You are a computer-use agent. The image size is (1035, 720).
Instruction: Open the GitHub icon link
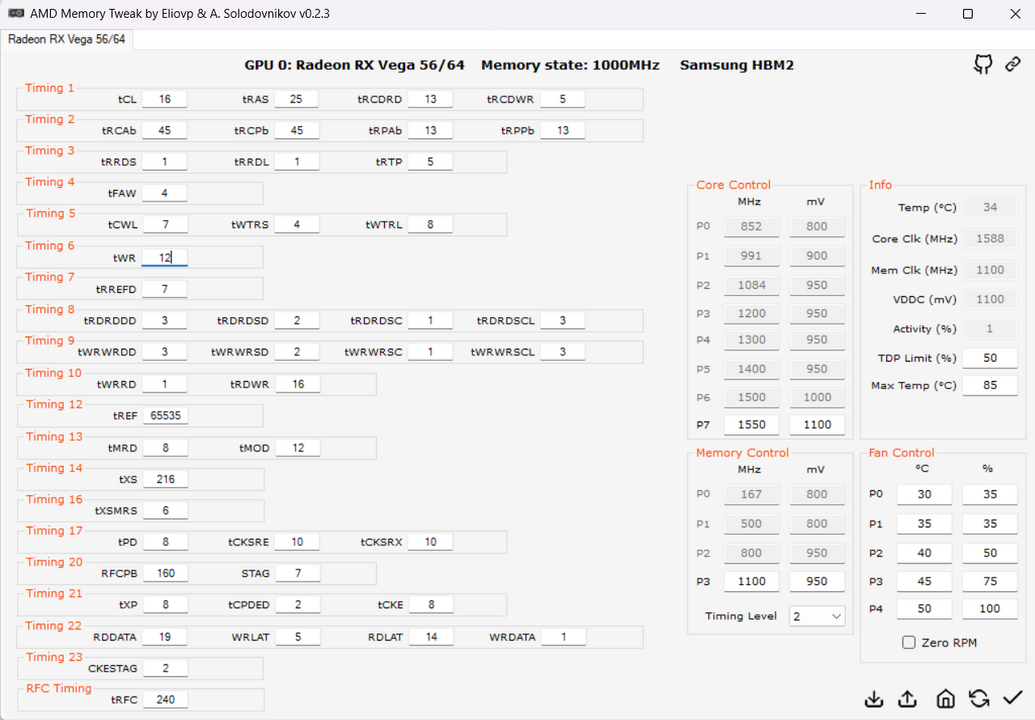[x=983, y=65]
